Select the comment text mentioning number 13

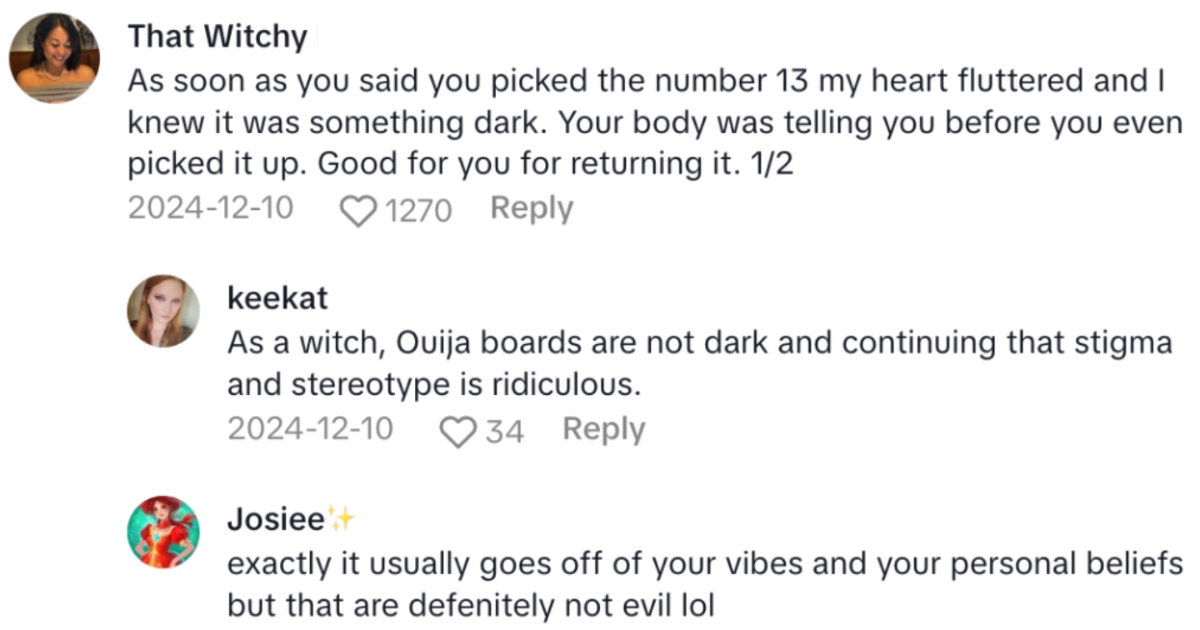[x=650, y=122]
